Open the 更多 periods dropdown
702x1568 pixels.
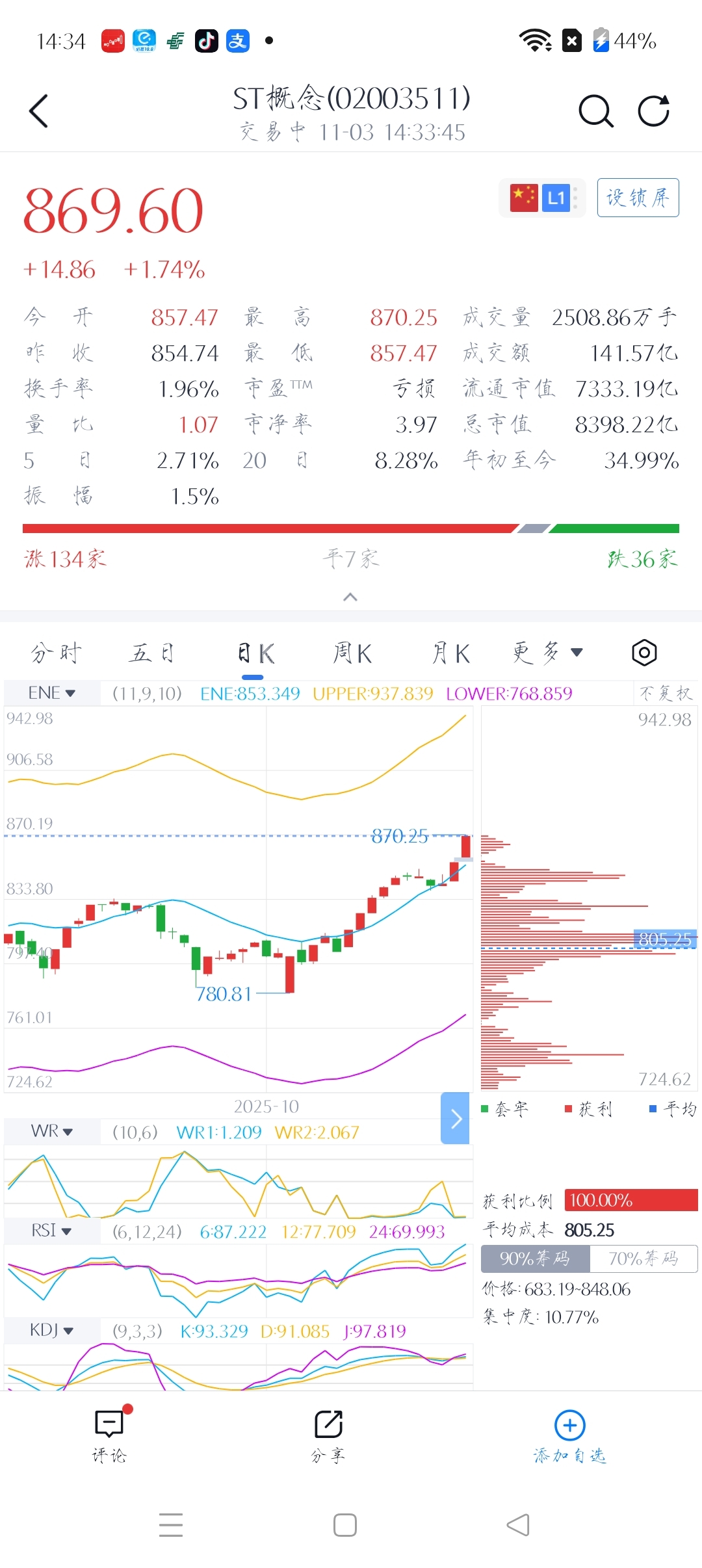(547, 653)
